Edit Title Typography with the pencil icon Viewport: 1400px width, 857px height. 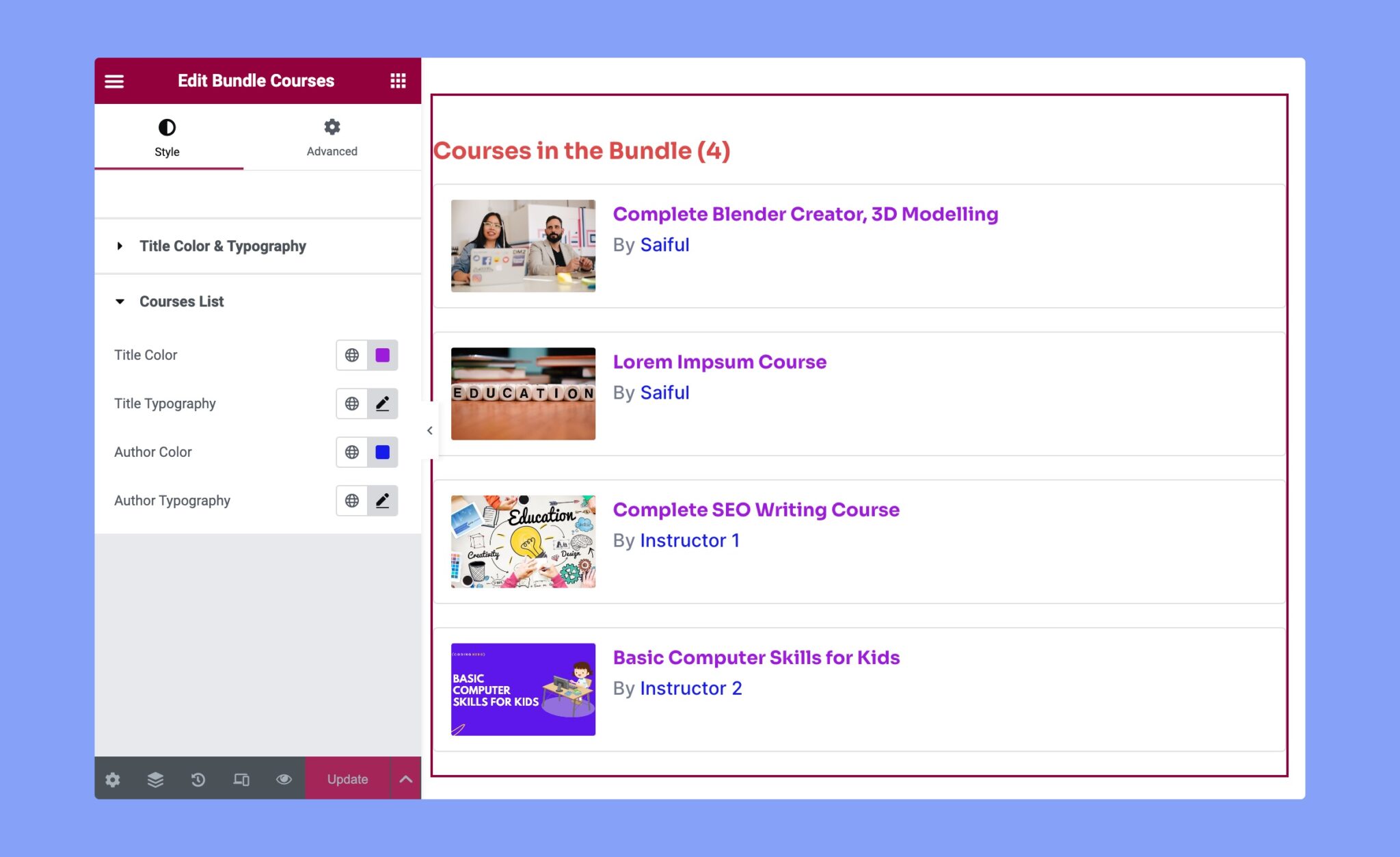(x=382, y=404)
